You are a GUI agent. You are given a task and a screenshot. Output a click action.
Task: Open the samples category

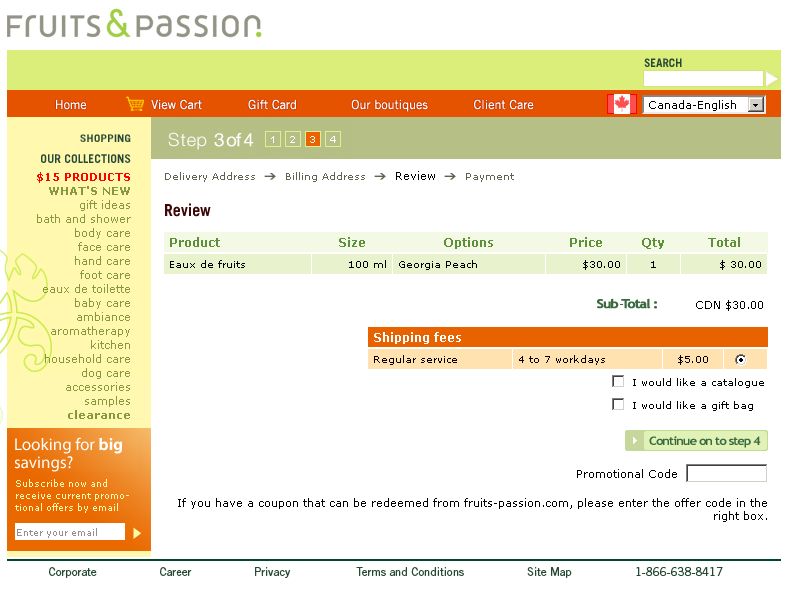tap(108, 401)
